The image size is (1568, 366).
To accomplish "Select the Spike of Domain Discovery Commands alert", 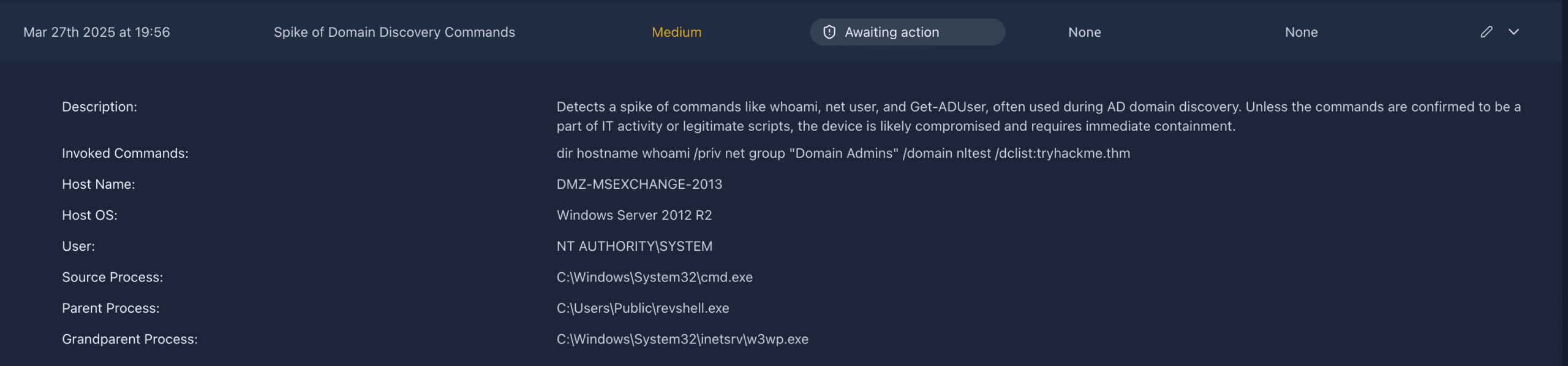I will pyautogui.click(x=394, y=32).
